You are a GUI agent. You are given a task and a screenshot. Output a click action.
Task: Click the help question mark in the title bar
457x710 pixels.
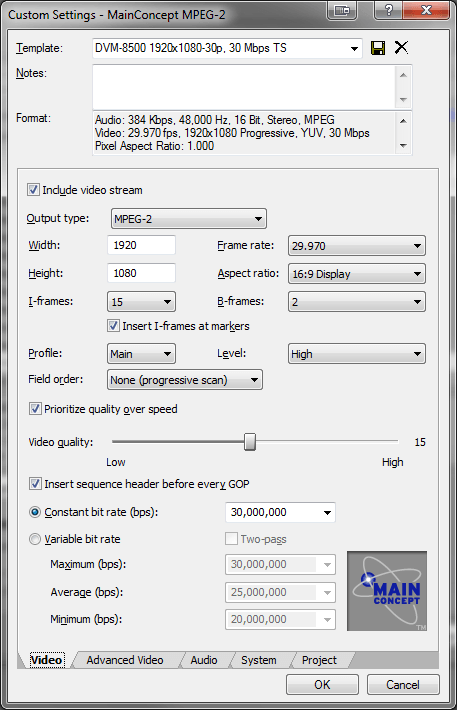[388, 10]
